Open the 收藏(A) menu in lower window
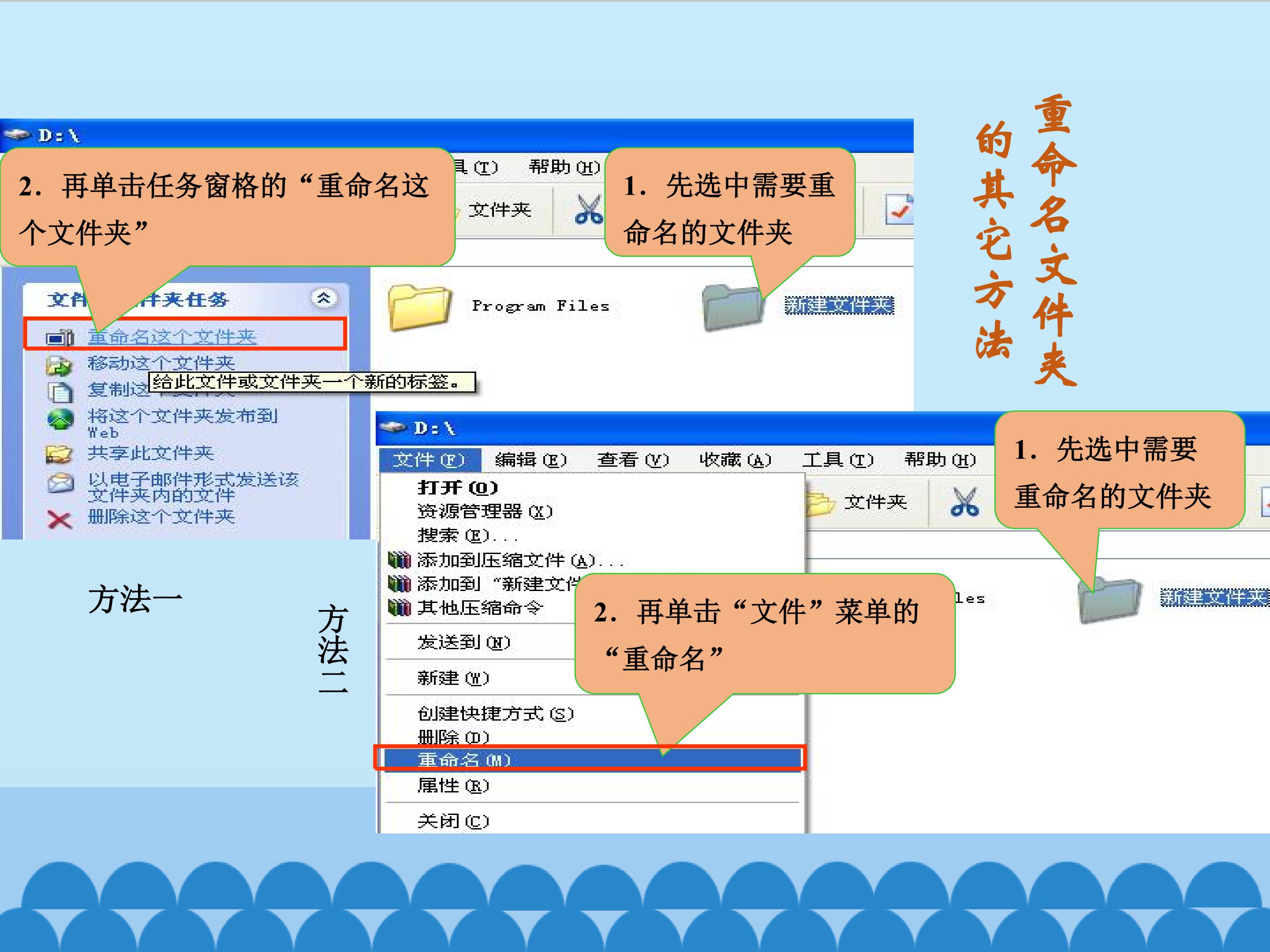1270x952 pixels. pyautogui.click(x=735, y=460)
